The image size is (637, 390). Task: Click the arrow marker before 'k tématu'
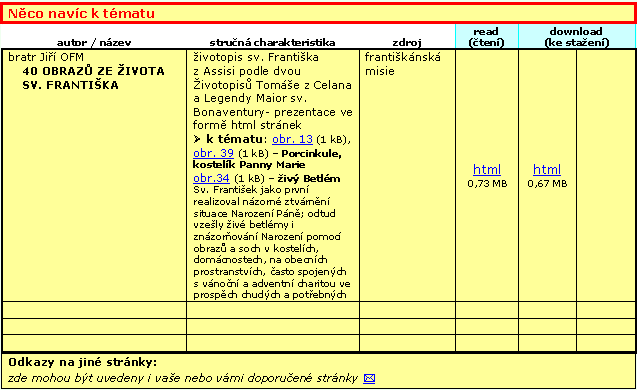click(x=197, y=139)
